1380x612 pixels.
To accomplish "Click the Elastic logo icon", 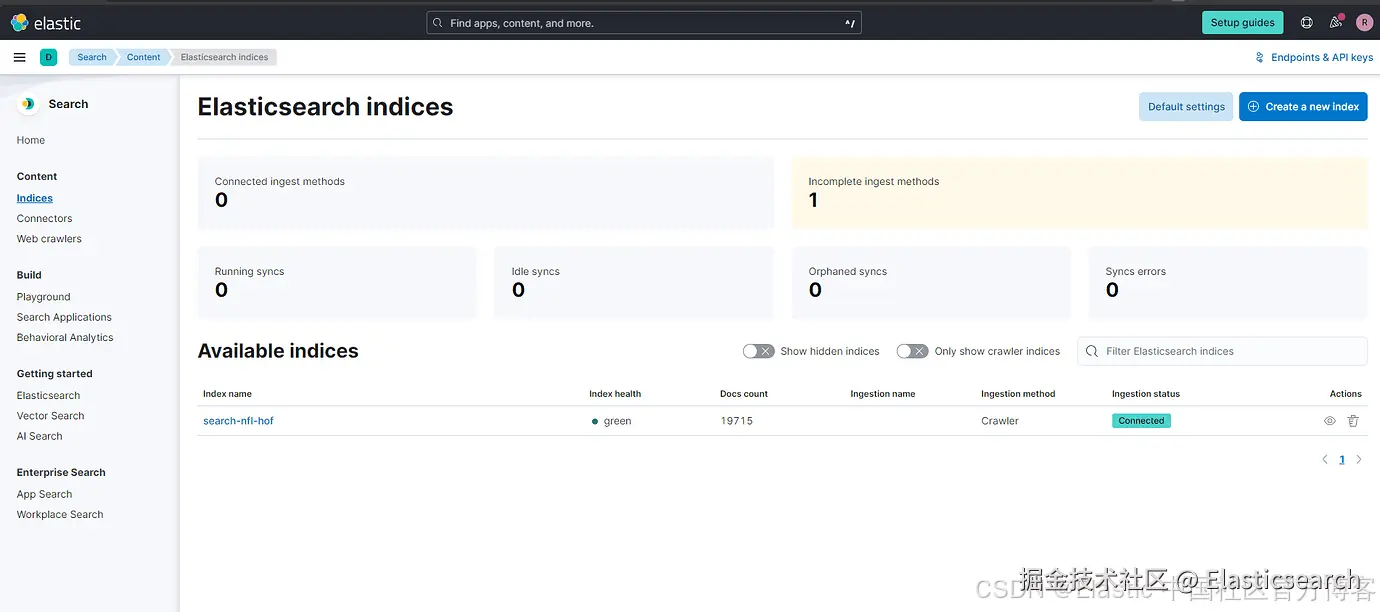I will [19, 22].
